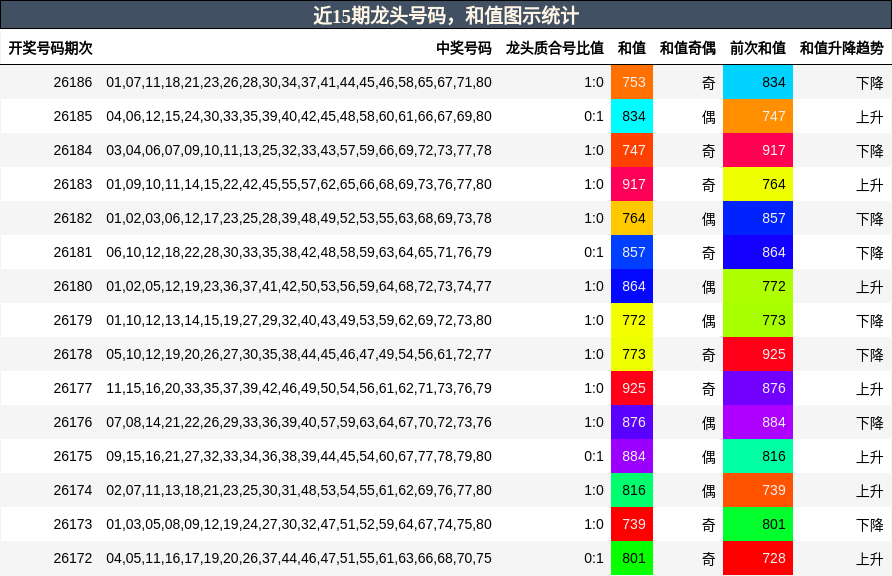Select period number 26178
Screen dimensions: 892x576
73,354
